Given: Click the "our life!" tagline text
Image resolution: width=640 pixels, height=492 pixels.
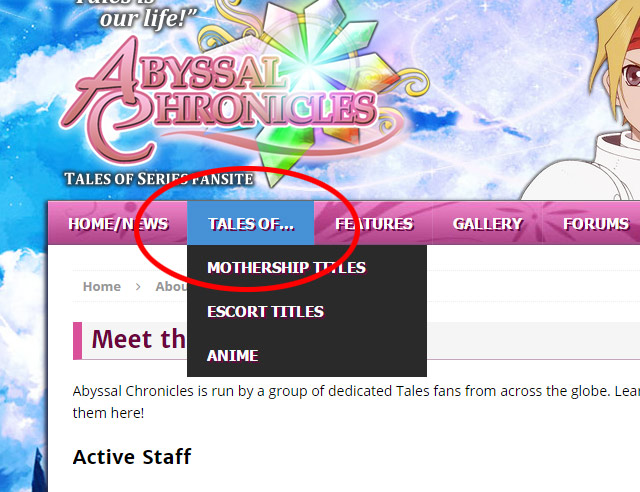Looking at the screenshot, I should pos(148,18).
